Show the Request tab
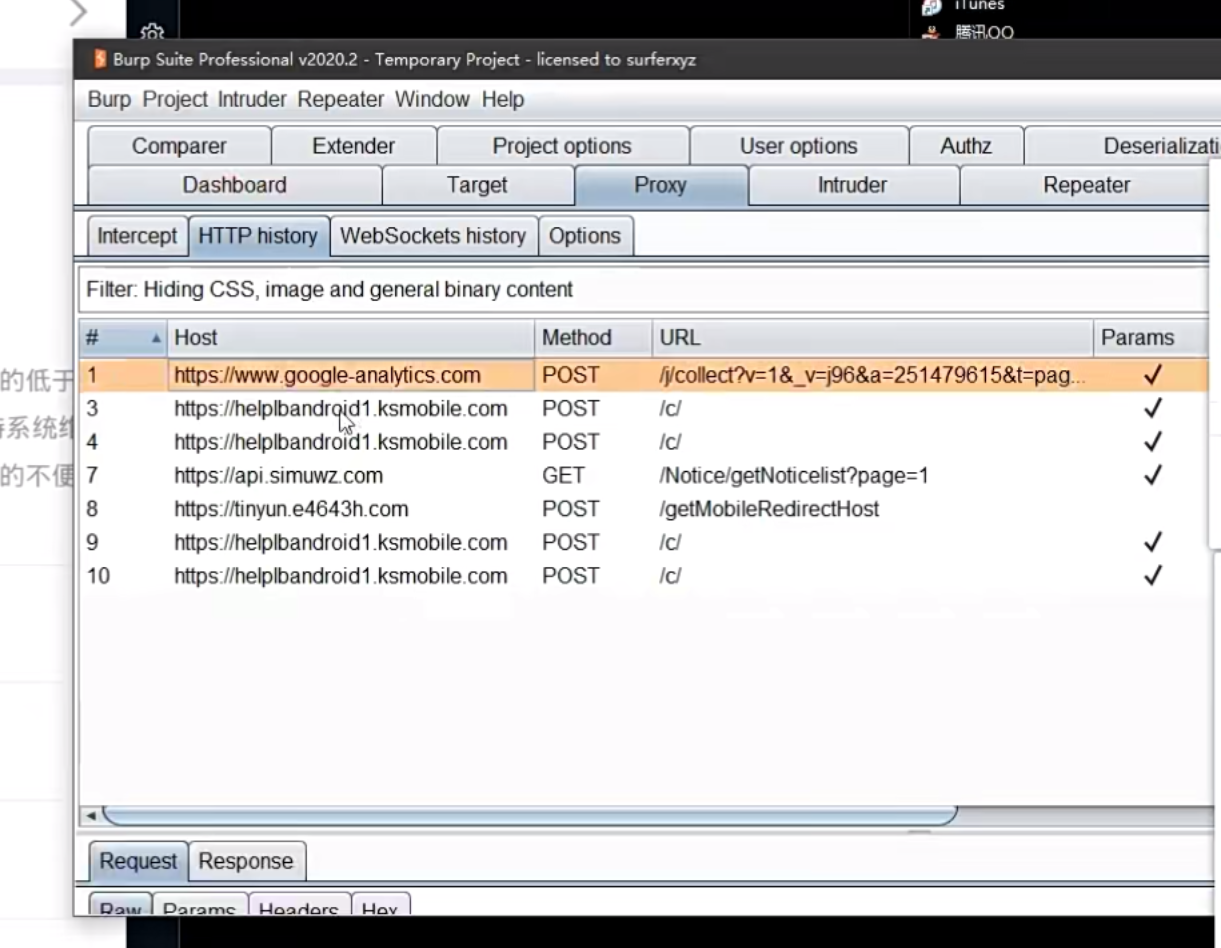This screenshot has height=948, width=1221. [x=138, y=861]
